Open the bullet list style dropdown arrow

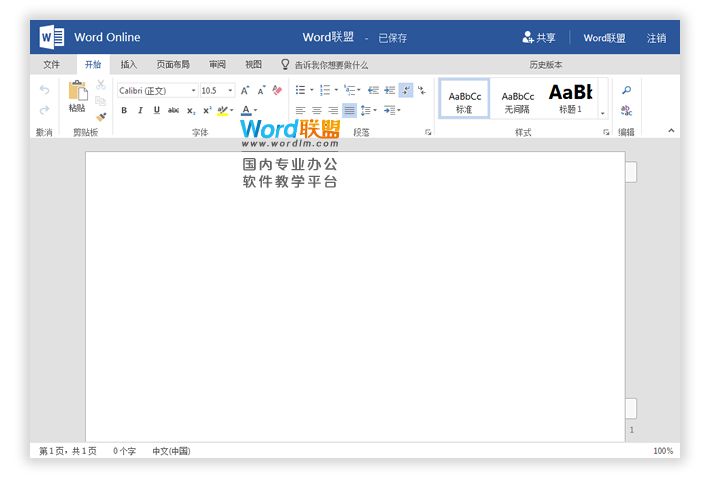click(312, 90)
